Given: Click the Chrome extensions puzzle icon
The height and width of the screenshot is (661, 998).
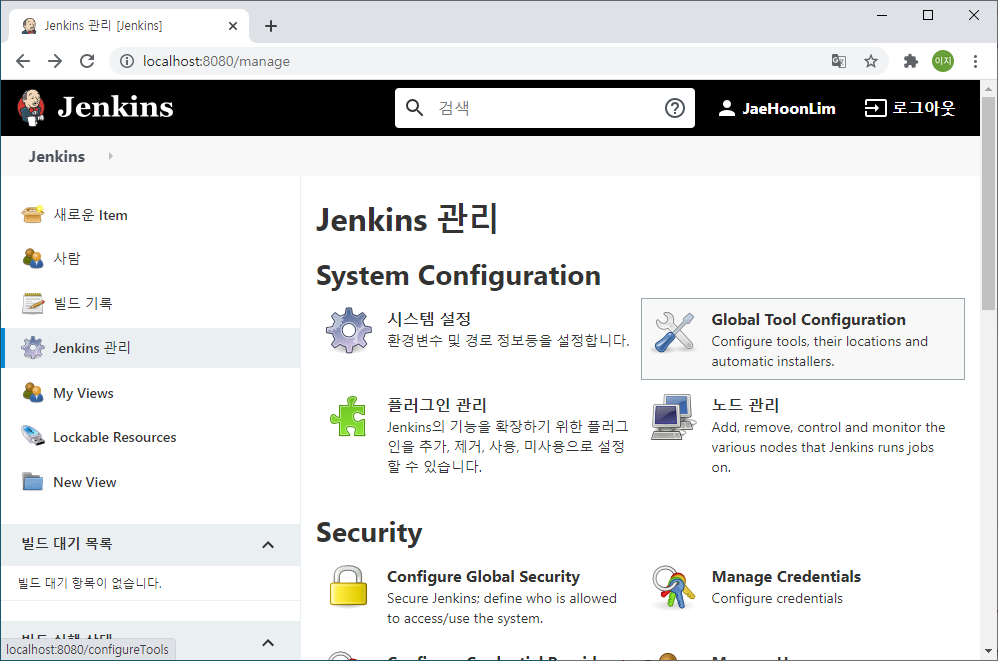Looking at the screenshot, I should [911, 61].
